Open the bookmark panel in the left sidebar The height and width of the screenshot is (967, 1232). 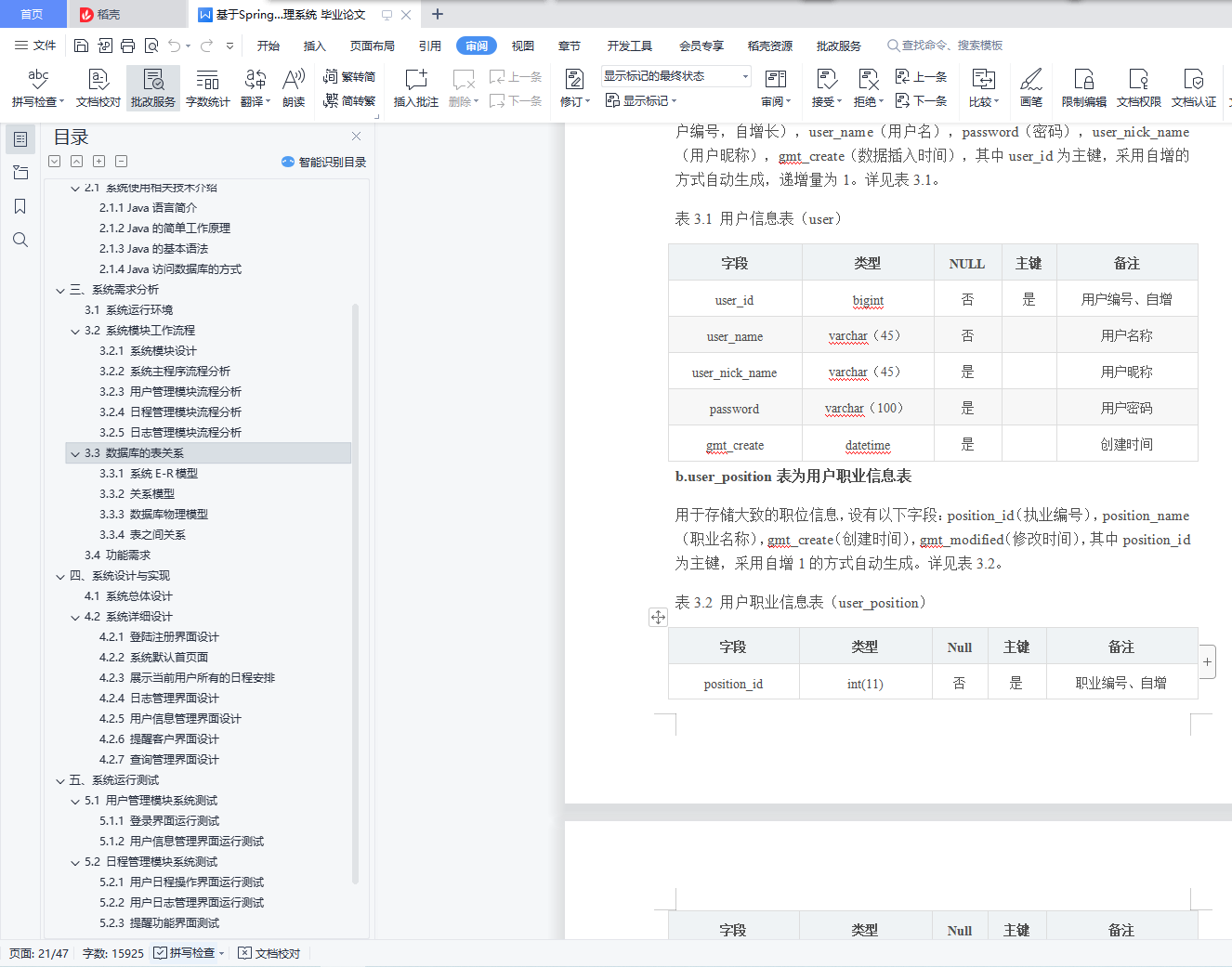click(20, 206)
